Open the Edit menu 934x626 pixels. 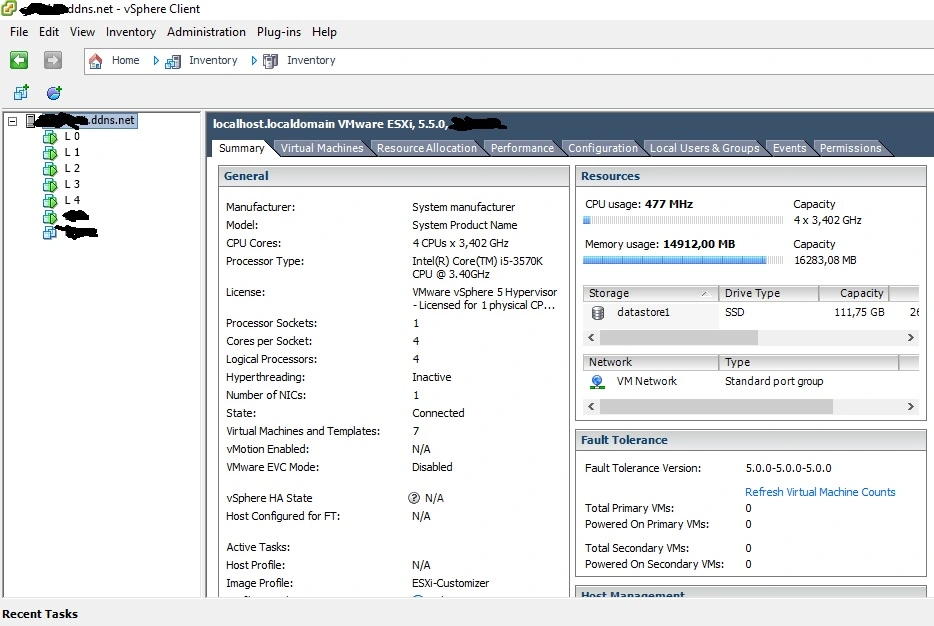(x=49, y=32)
